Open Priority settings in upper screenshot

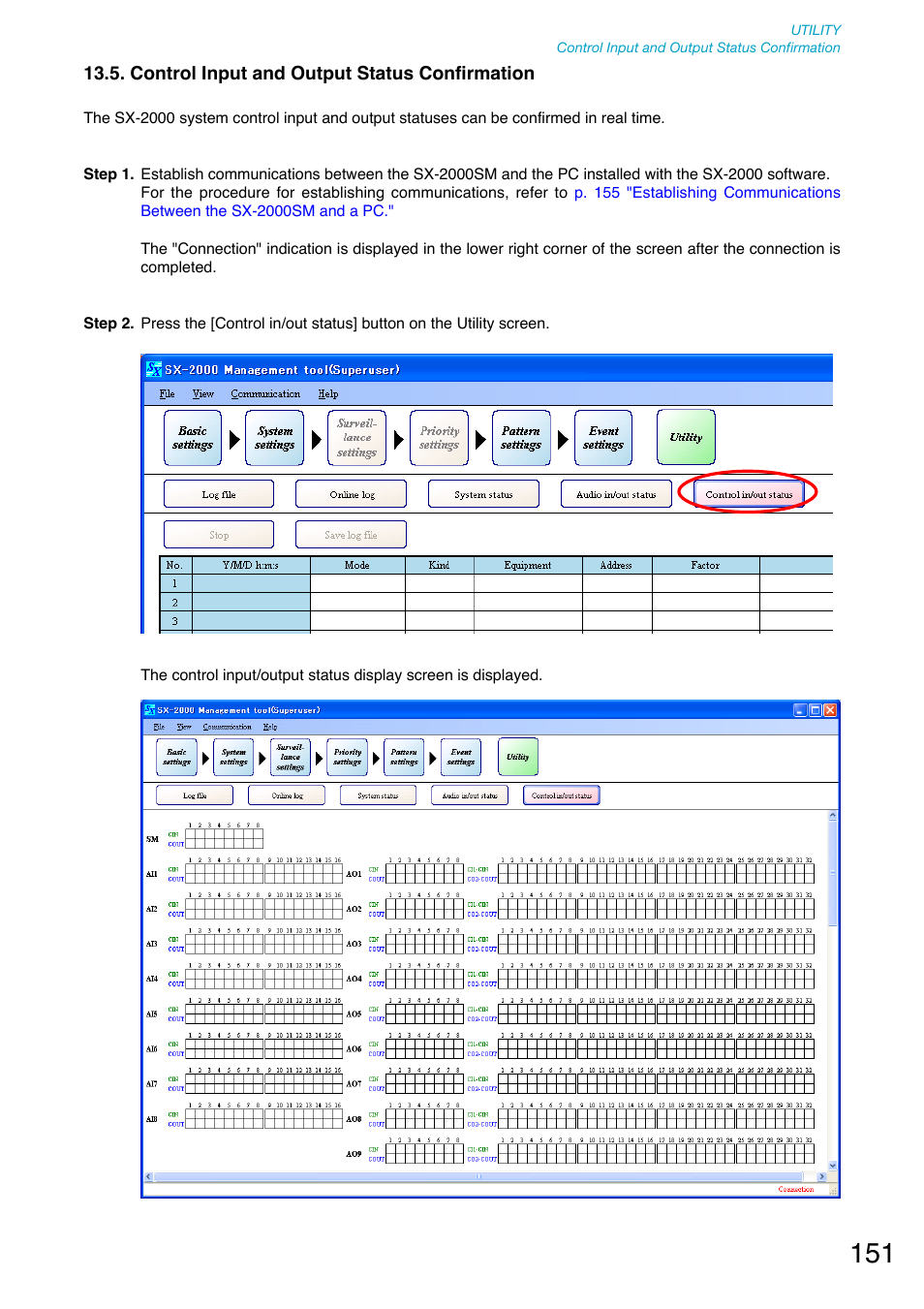440,438
